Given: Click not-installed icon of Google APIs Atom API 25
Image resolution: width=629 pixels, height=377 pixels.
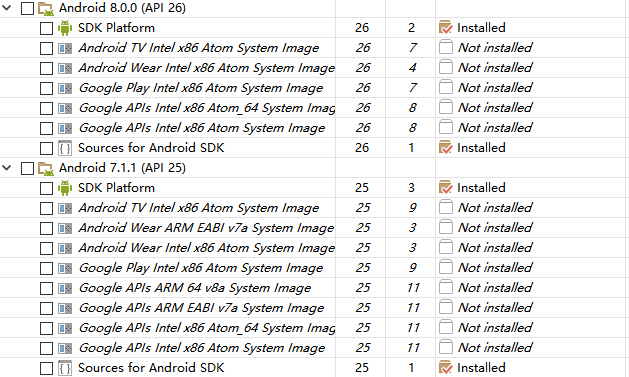Looking at the screenshot, I should point(446,347).
